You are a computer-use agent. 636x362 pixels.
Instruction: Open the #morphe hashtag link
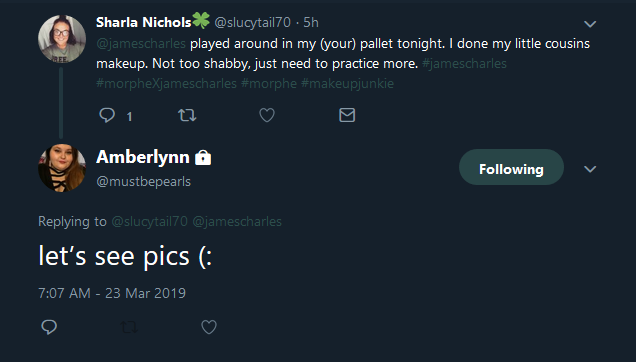[x=269, y=84]
